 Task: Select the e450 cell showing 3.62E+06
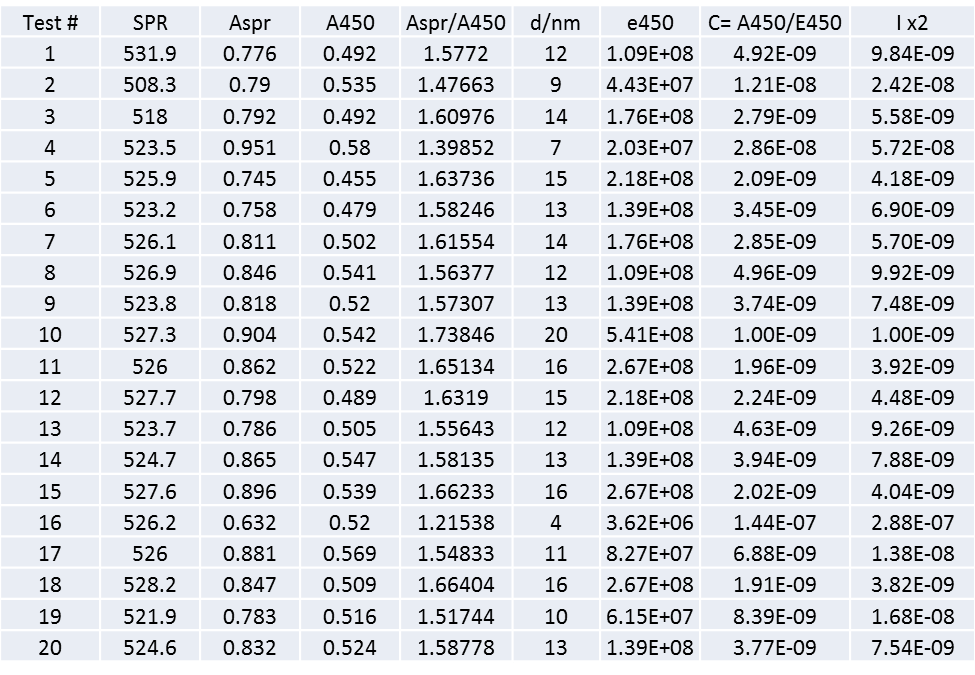pos(649,522)
